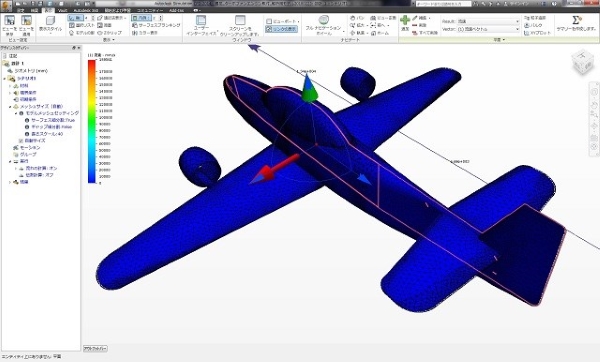The width and height of the screenshot is (600, 362).
Task: Switch to the Vault ribbon tab
Action: tap(62, 10)
